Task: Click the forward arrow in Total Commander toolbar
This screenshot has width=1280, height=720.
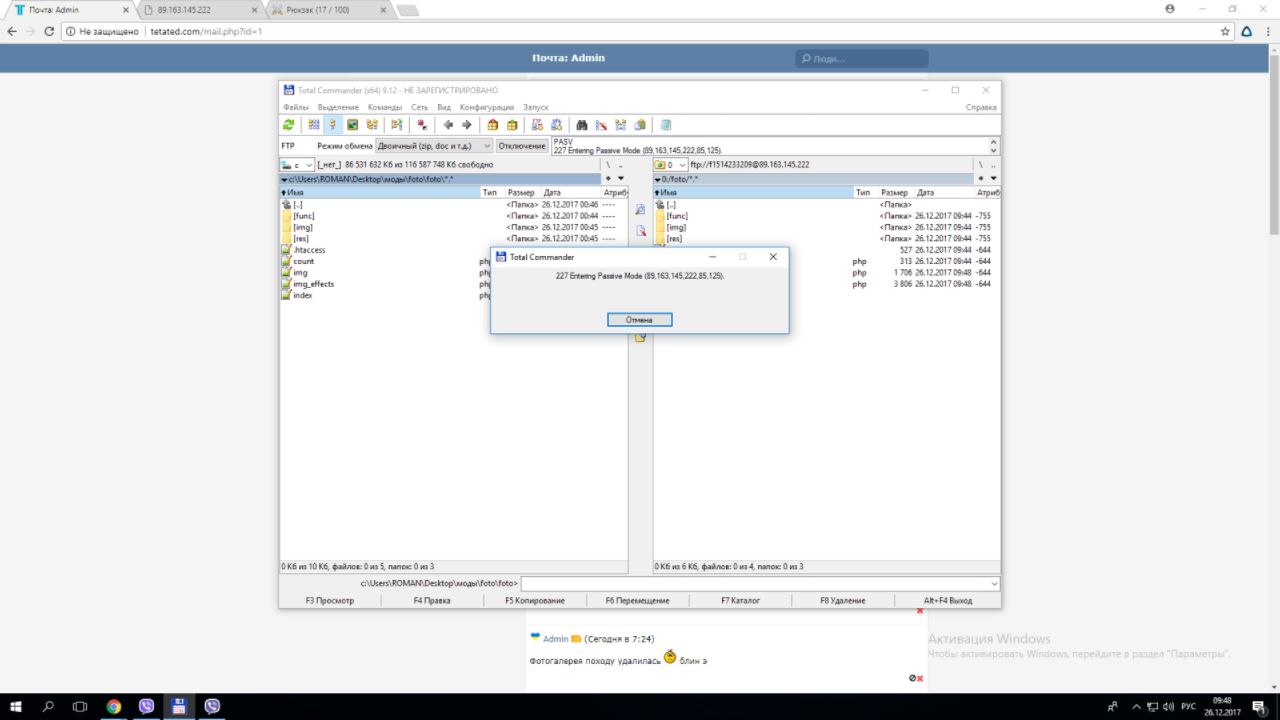Action: 466,125
